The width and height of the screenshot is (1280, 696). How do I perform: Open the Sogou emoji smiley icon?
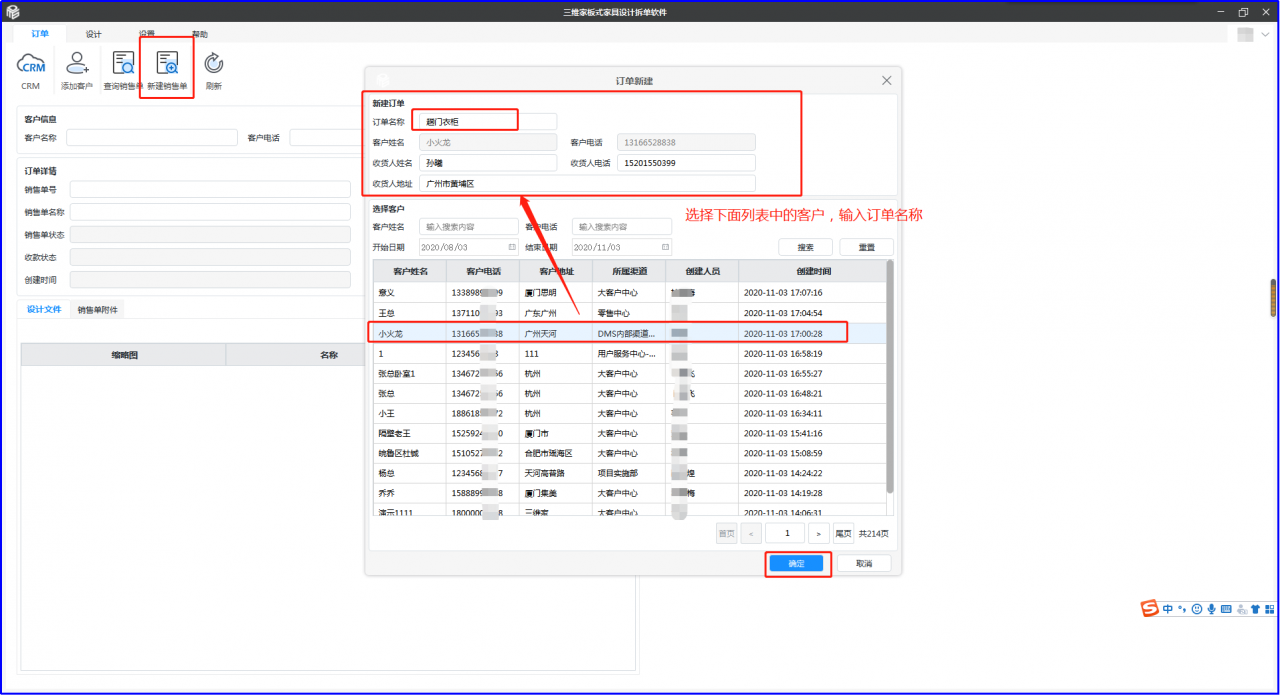click(x=1196, y=608)
